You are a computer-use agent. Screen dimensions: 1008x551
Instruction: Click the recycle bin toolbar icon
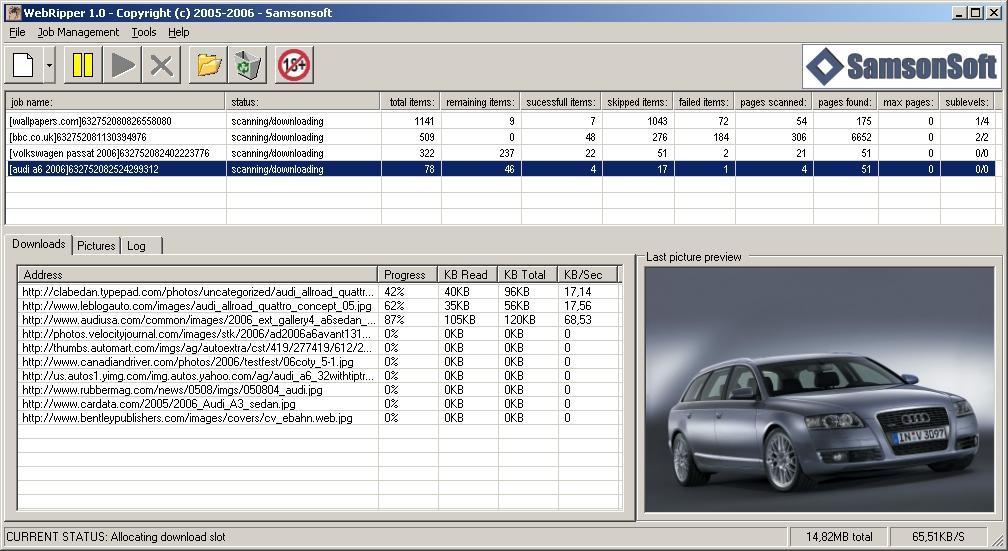pos(248,65)
